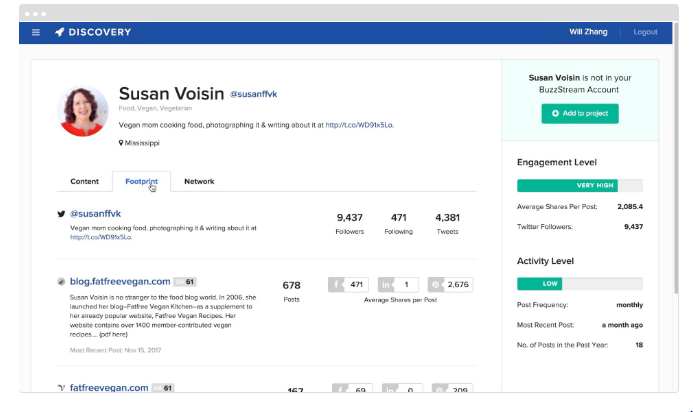
Task: Select the Footprint tab
Action: 141,181
